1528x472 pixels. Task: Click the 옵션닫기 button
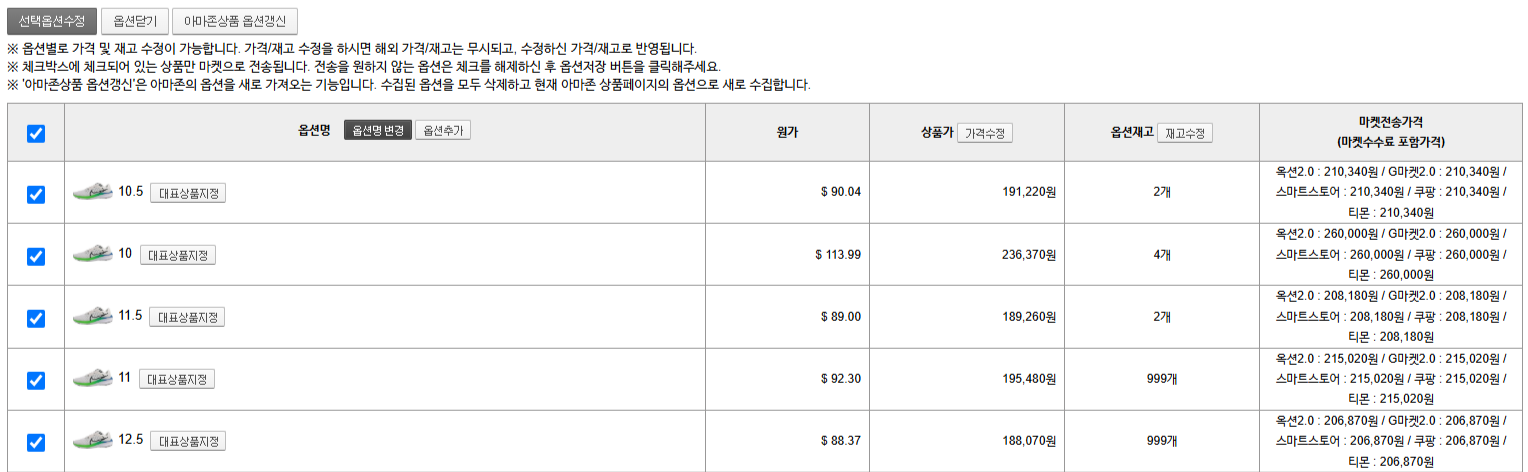click(135, 21)
